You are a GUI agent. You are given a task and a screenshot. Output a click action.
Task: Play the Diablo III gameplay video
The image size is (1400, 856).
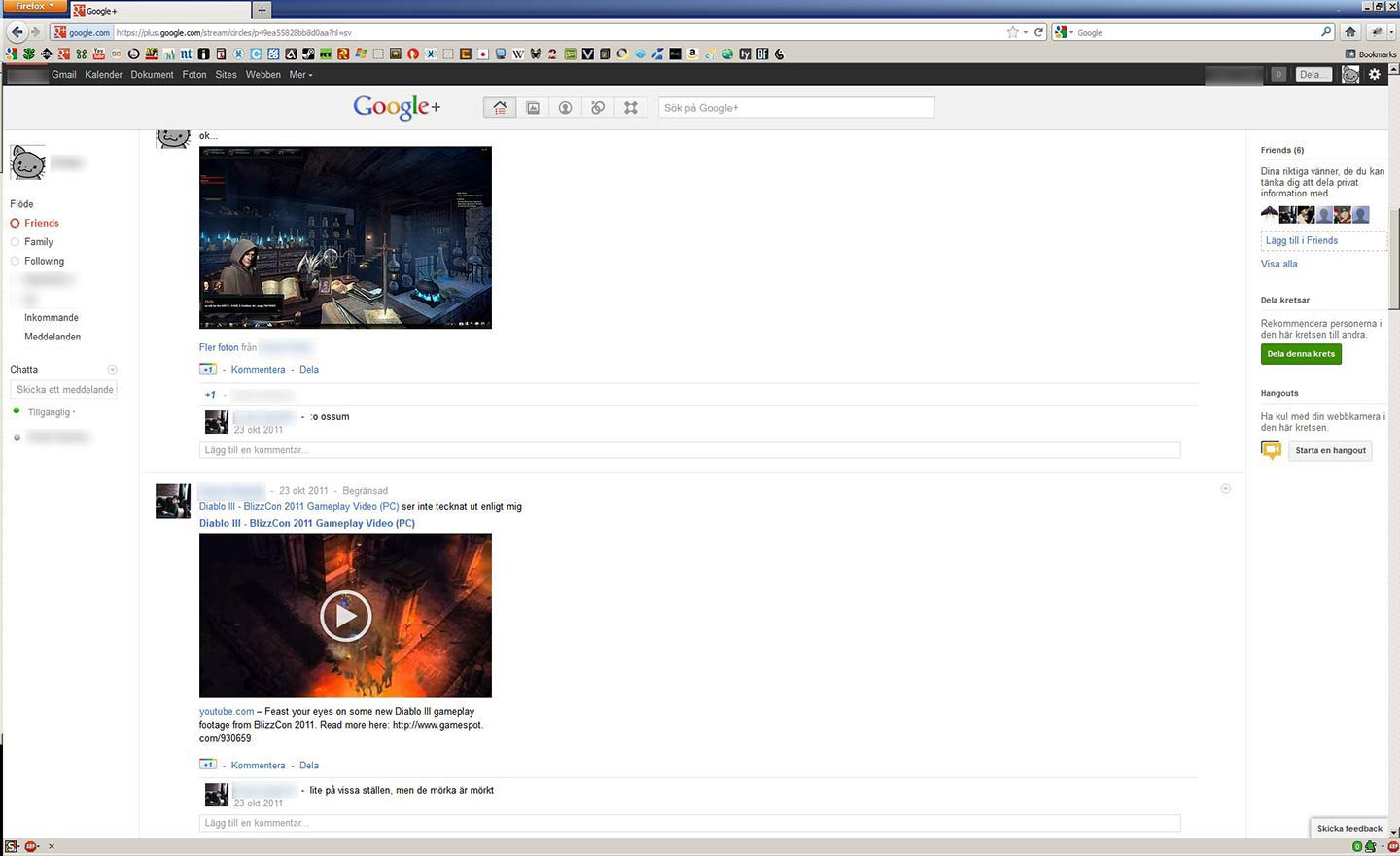[x=345, y=615]
